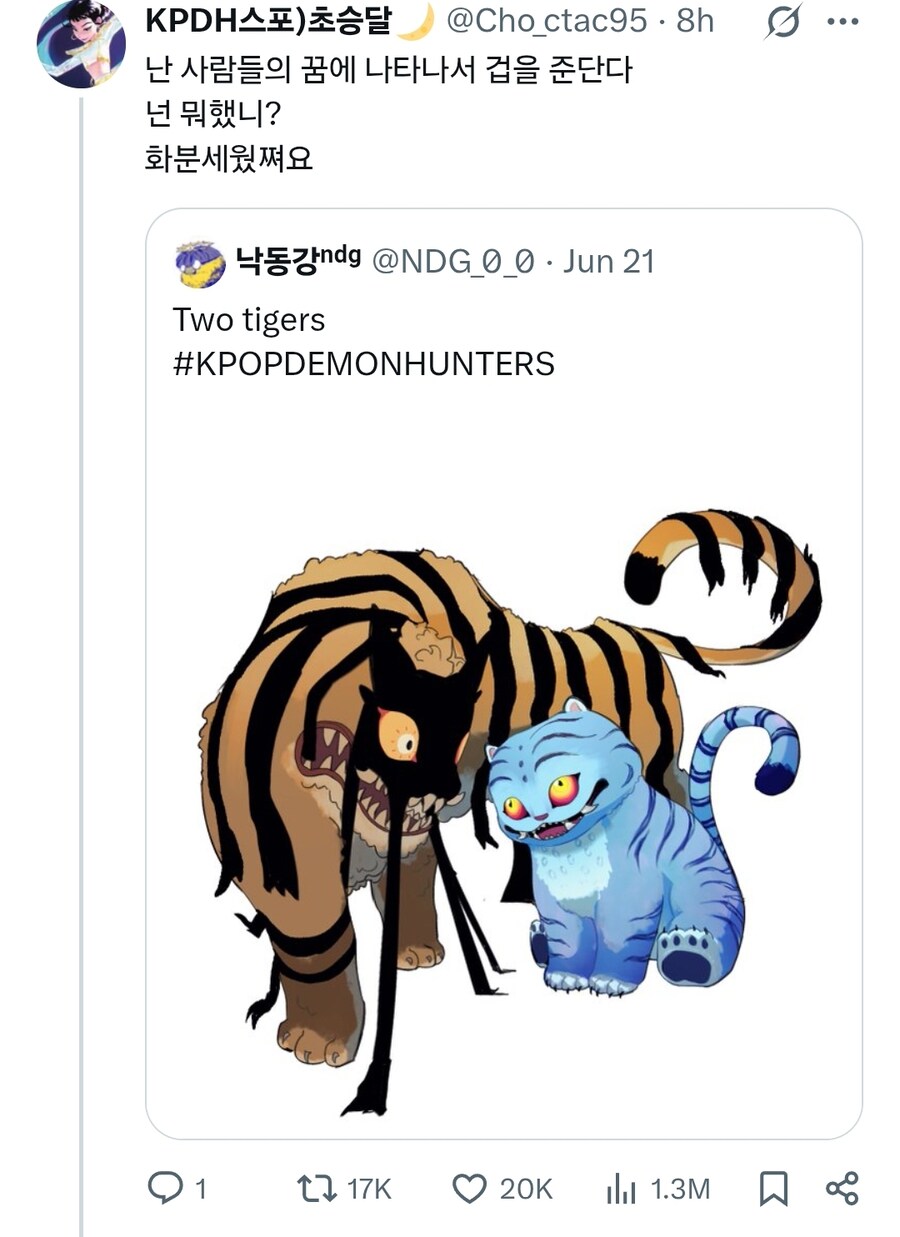
Task: Open the 8h timestamp link
Action: [x=694, y=20]
